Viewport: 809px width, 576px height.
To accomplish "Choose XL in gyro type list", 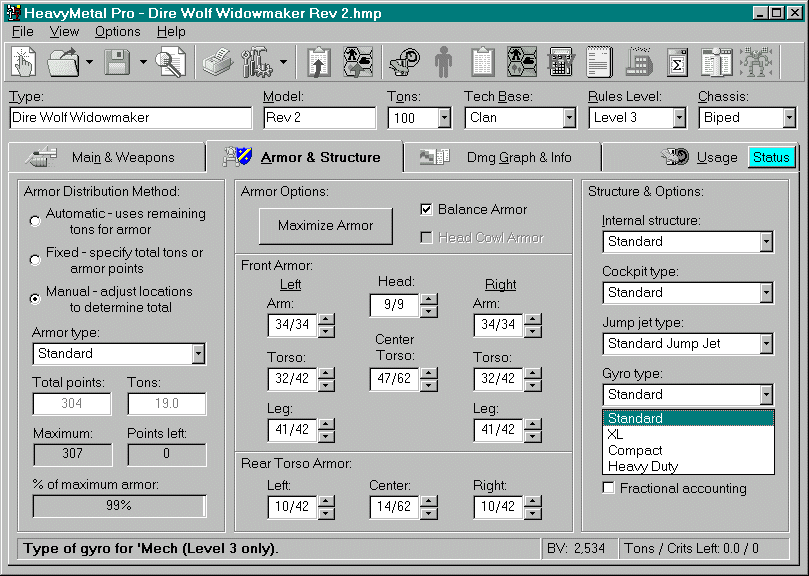I will pos(688,434).
